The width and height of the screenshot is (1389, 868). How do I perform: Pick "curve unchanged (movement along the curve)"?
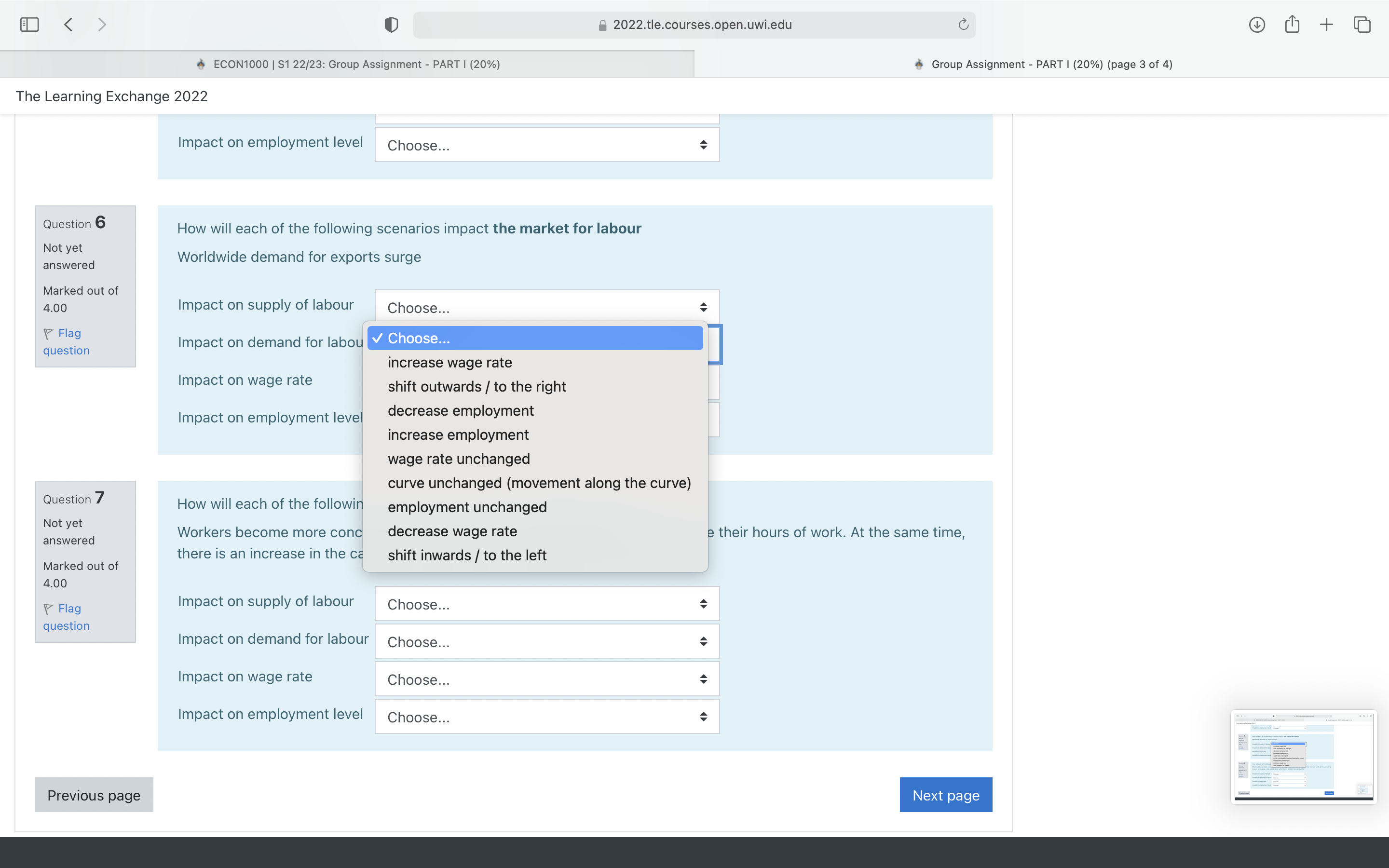coord(539,483)
